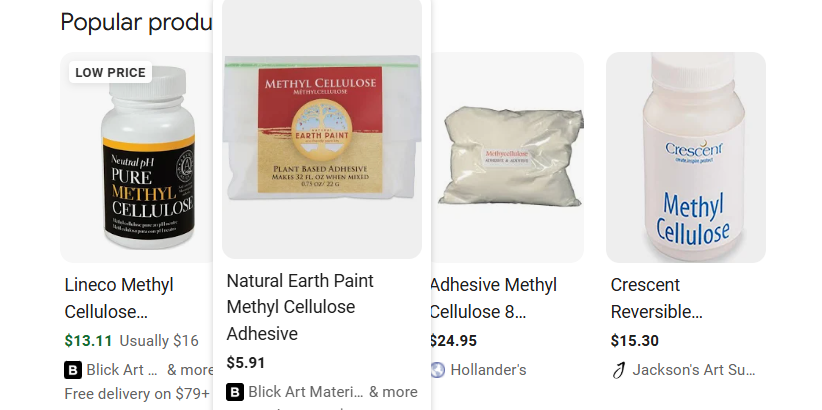Click the Jackson's Art Supplies logo icon

619,370
